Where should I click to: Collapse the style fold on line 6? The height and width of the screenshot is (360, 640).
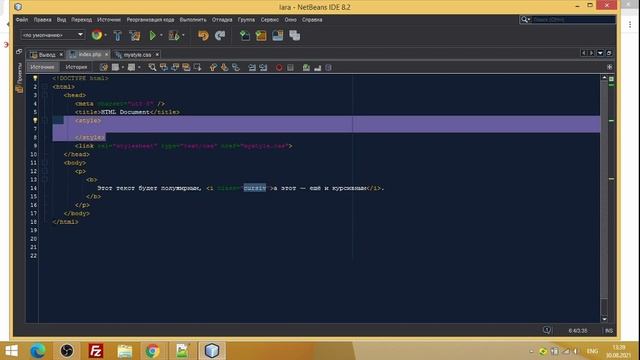[x=45, y=120]
